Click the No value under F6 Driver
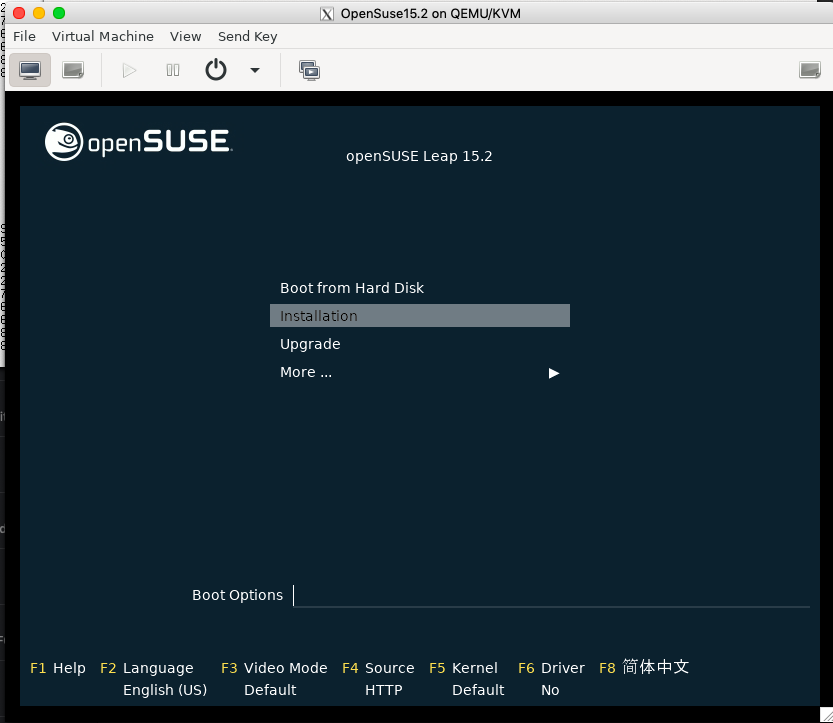833x723 pixels. tap(550, 690)
